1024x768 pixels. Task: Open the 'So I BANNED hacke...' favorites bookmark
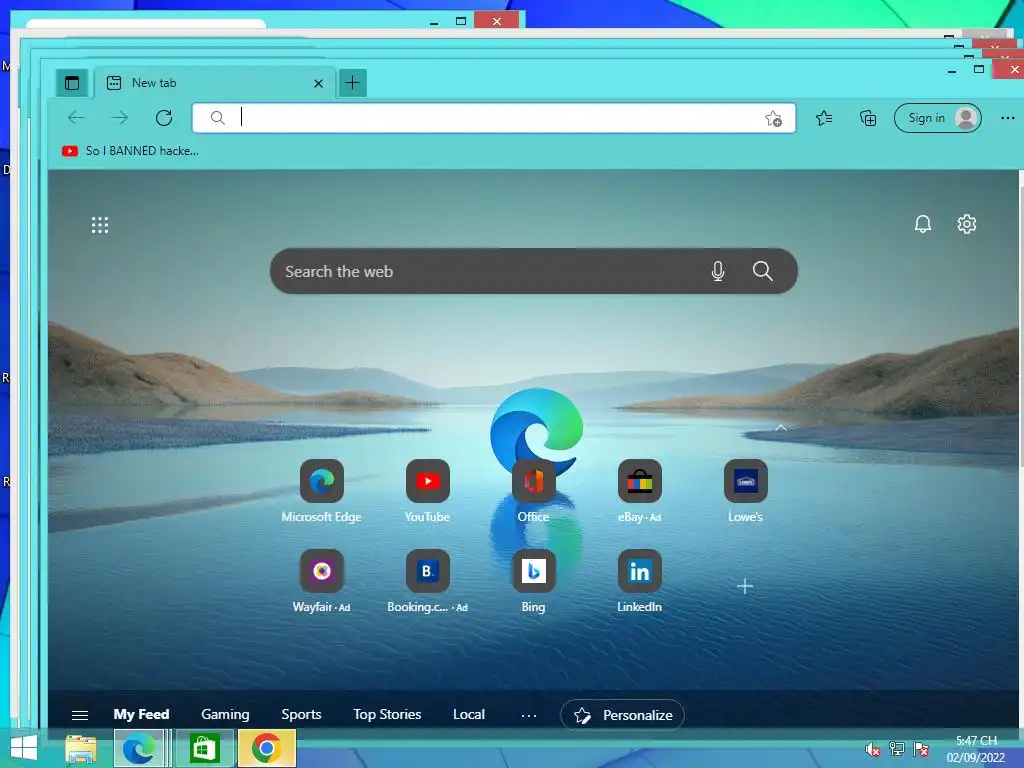click(130, 151)
